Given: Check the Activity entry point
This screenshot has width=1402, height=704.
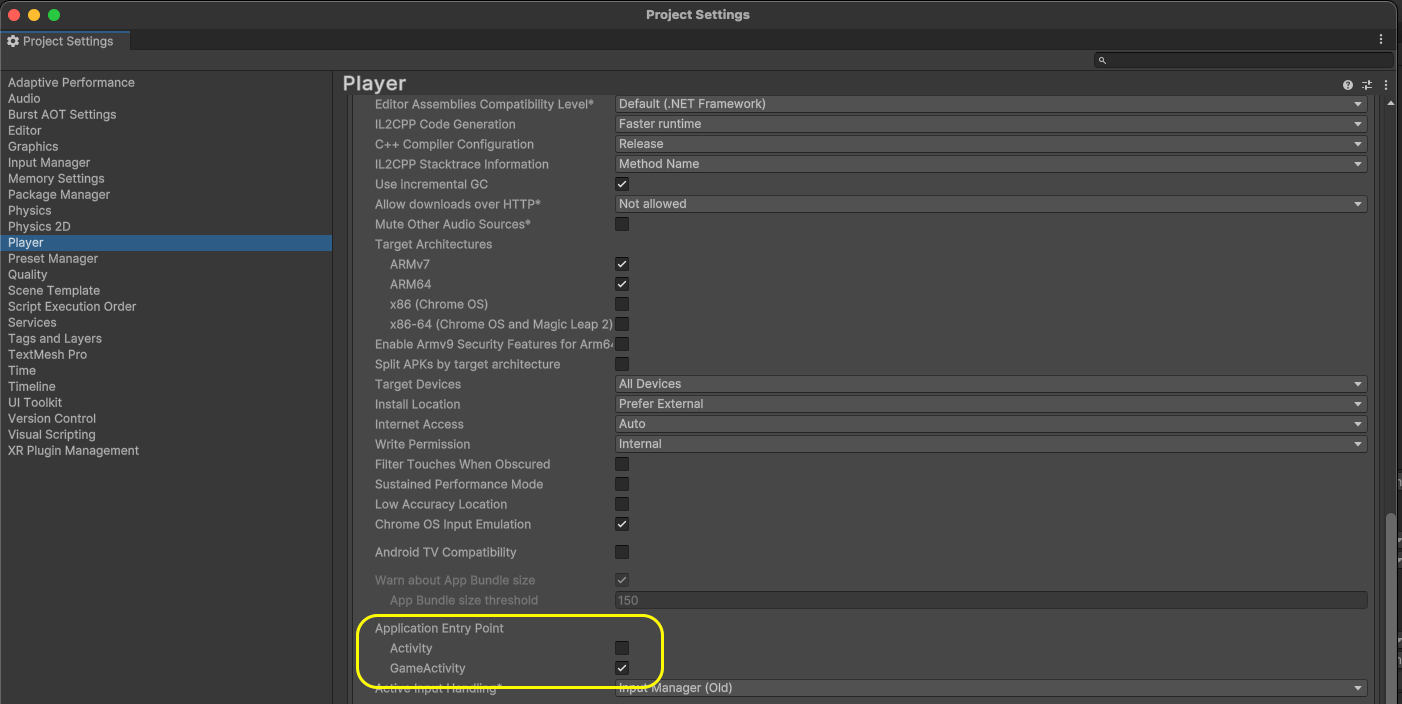Looking at the screenshot, I should 622,648.
